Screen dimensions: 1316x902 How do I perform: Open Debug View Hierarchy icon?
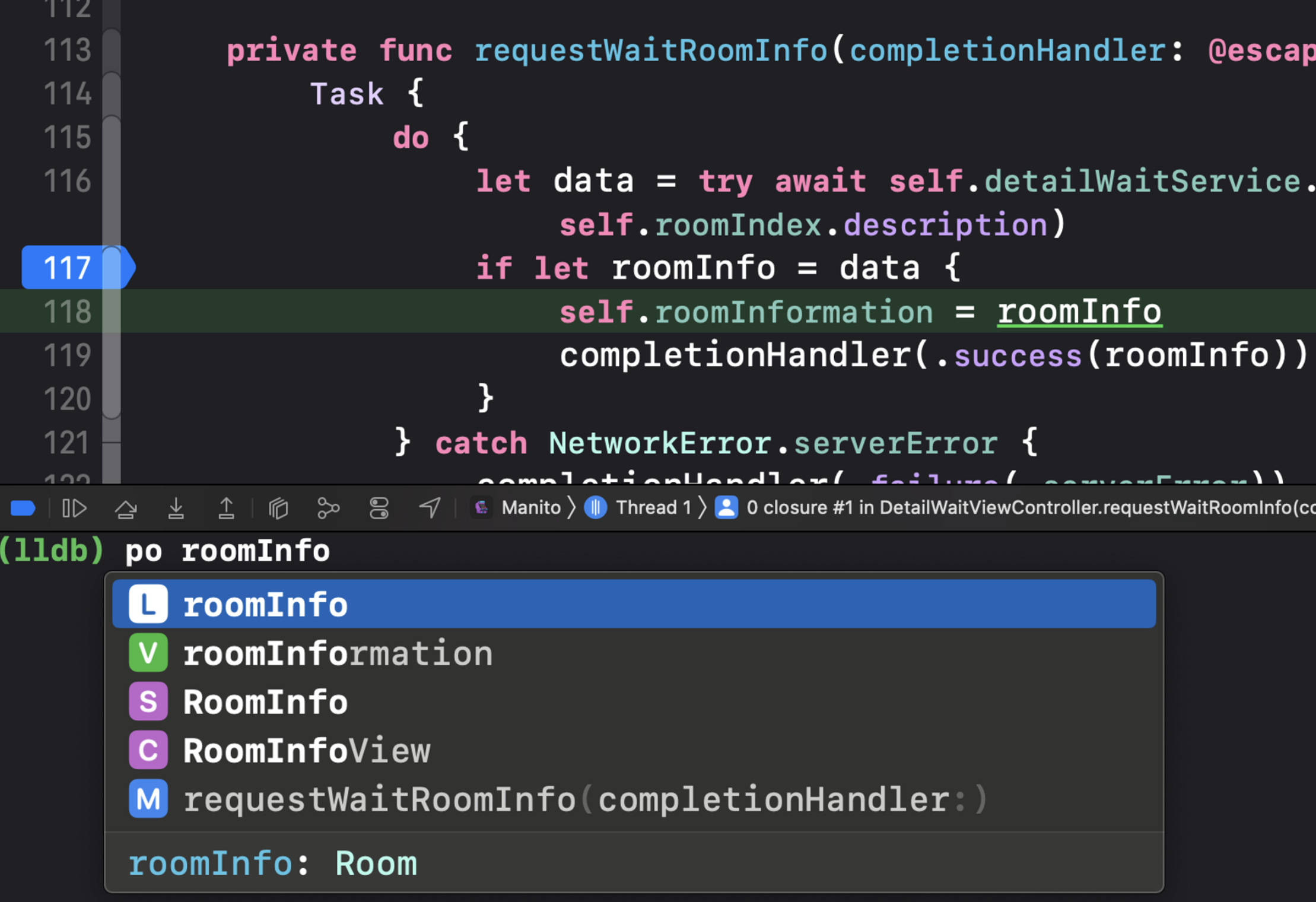tap(278, 508)
